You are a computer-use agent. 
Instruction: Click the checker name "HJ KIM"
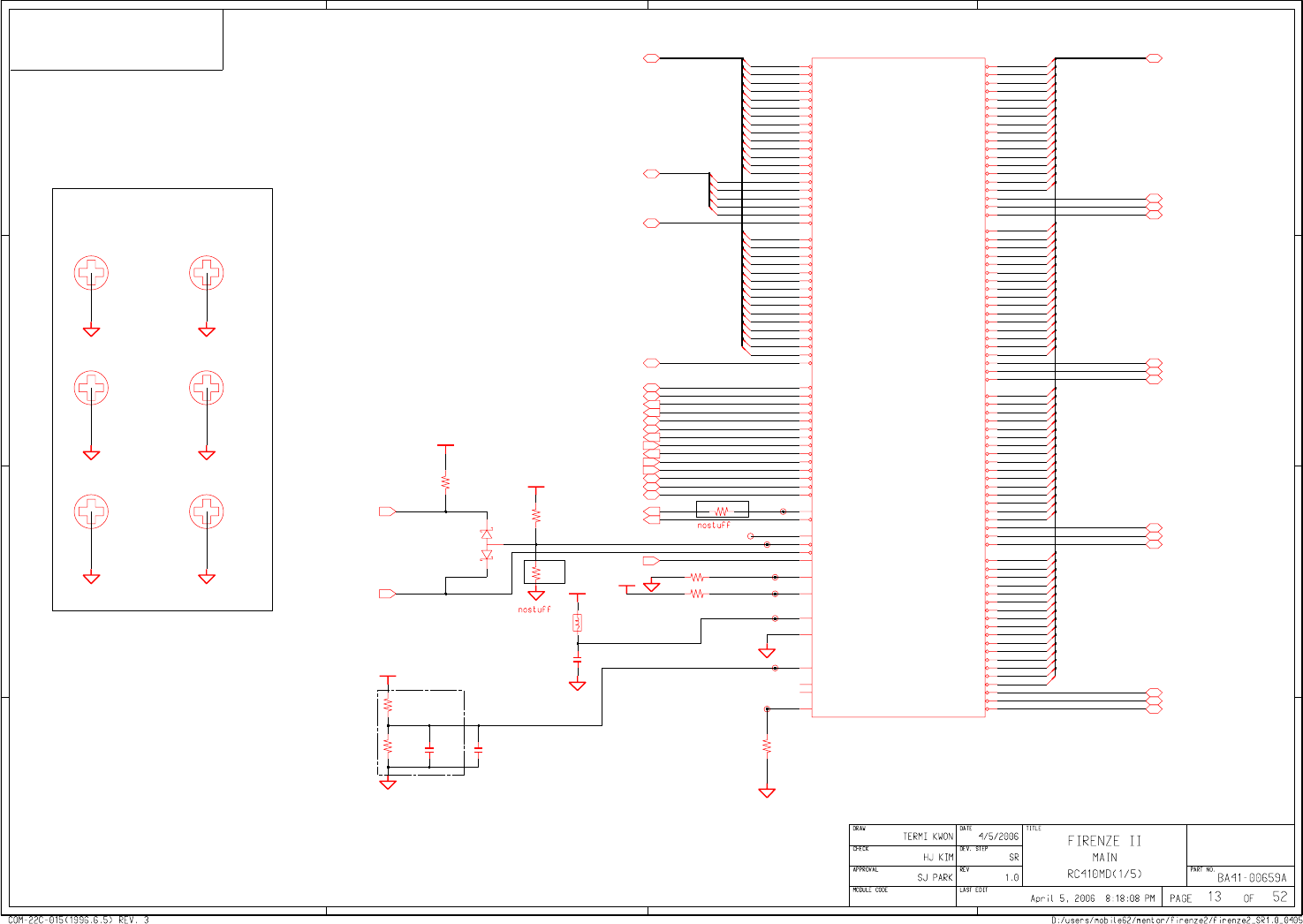[x=938, y=858]
